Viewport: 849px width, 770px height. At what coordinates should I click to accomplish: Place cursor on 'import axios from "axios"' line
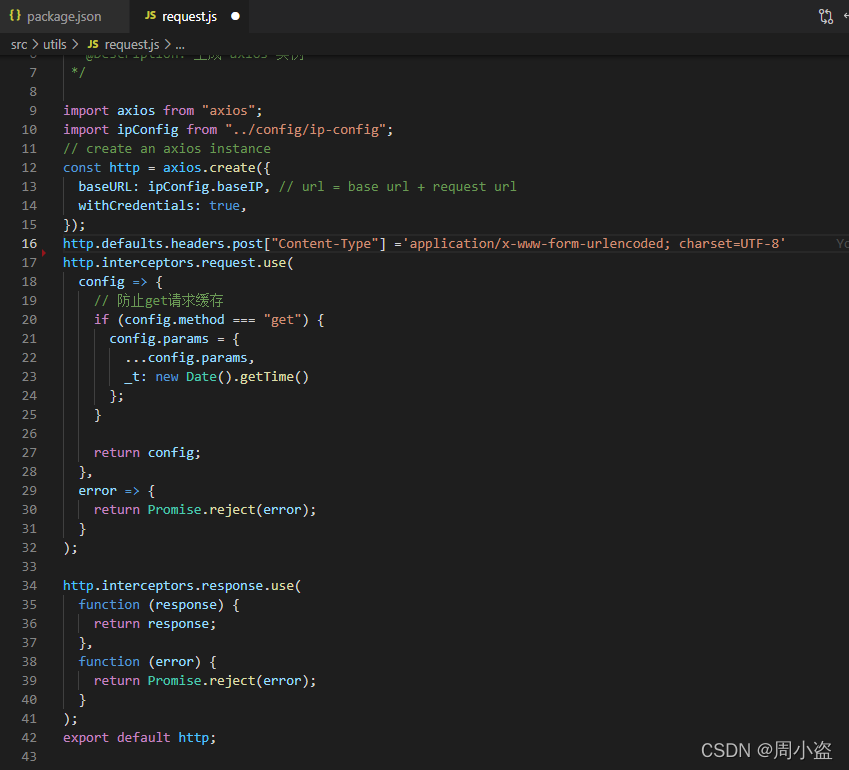pyautogui.click(x=162, y=111)
